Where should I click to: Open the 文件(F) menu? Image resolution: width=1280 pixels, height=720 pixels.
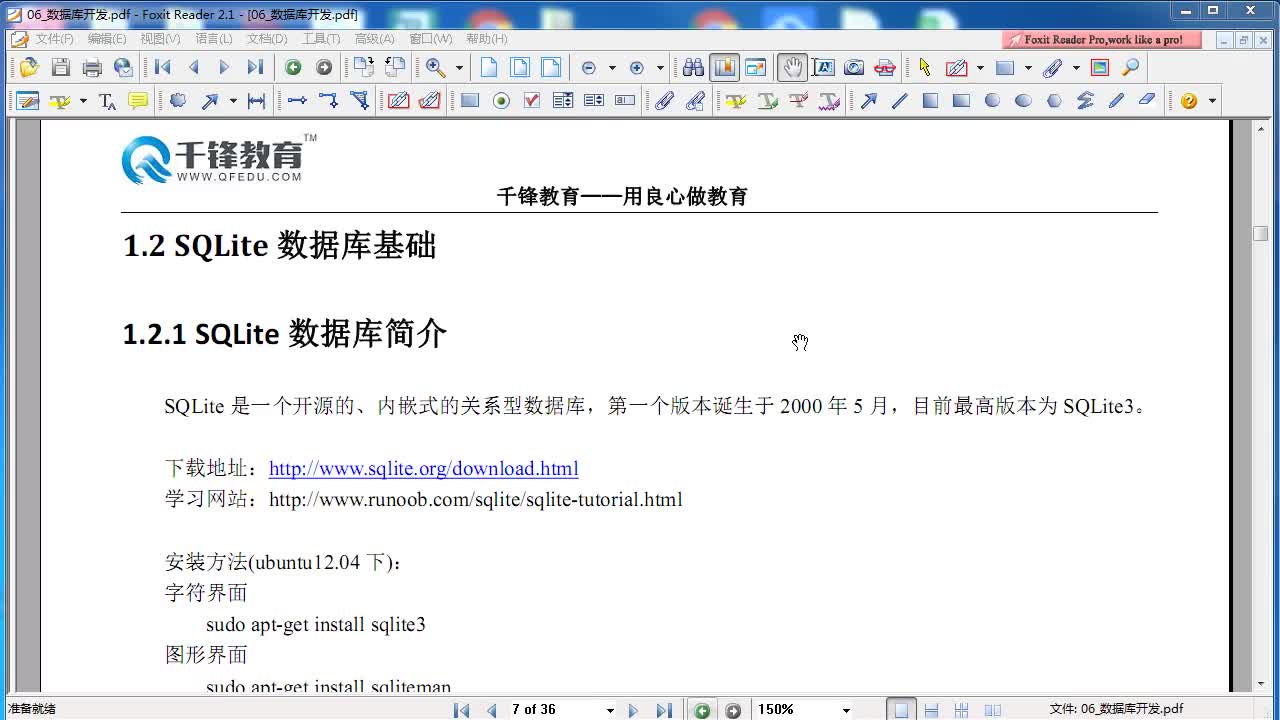pos(55,39)
